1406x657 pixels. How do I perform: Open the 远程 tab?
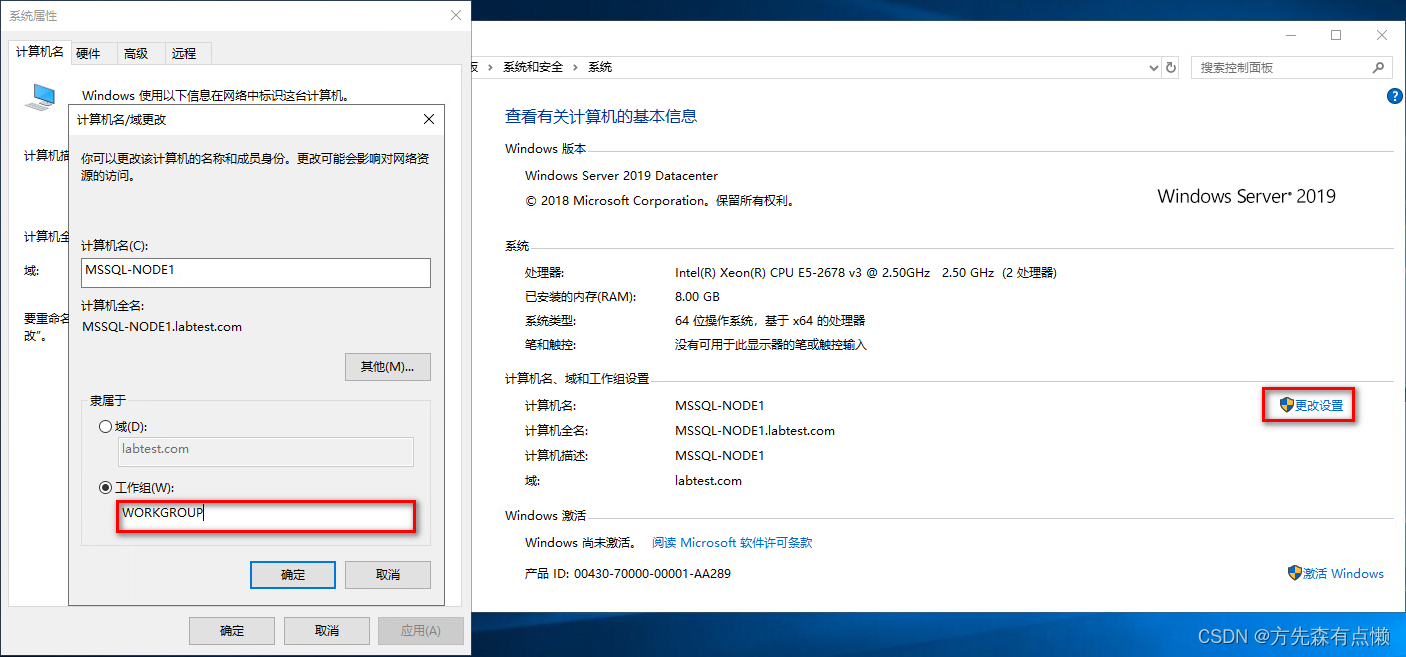coord(184,54)
